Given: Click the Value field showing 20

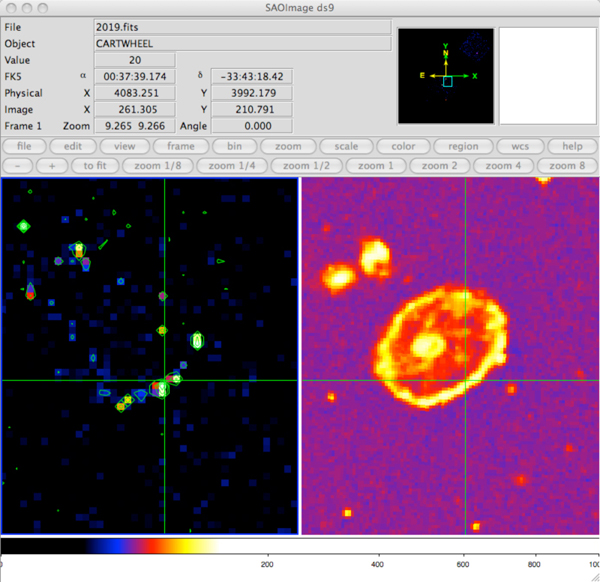Looking at the screenshot, I should pyautogui.click(x=135, y=60).
